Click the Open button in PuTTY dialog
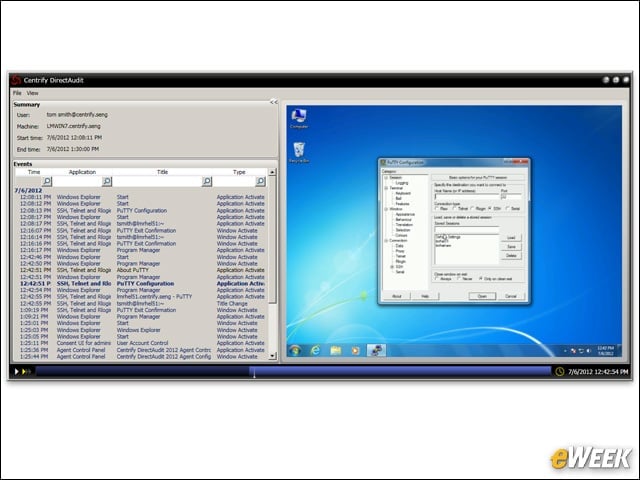The height and width of the screenshot is (480, 640). tap(482, 296)
